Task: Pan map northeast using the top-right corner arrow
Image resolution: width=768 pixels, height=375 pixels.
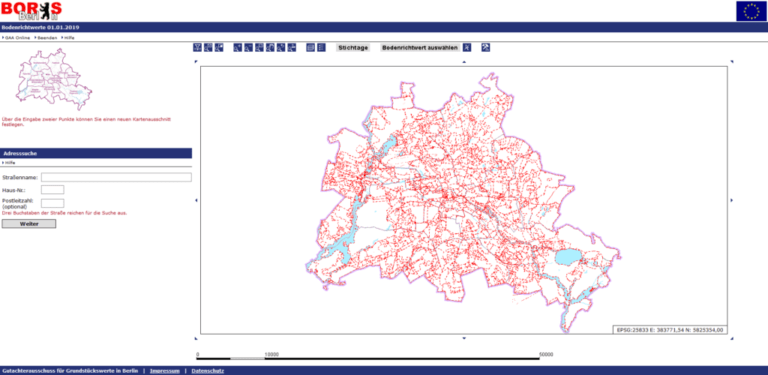Action: pyautogui.click(x=732, y=62)
